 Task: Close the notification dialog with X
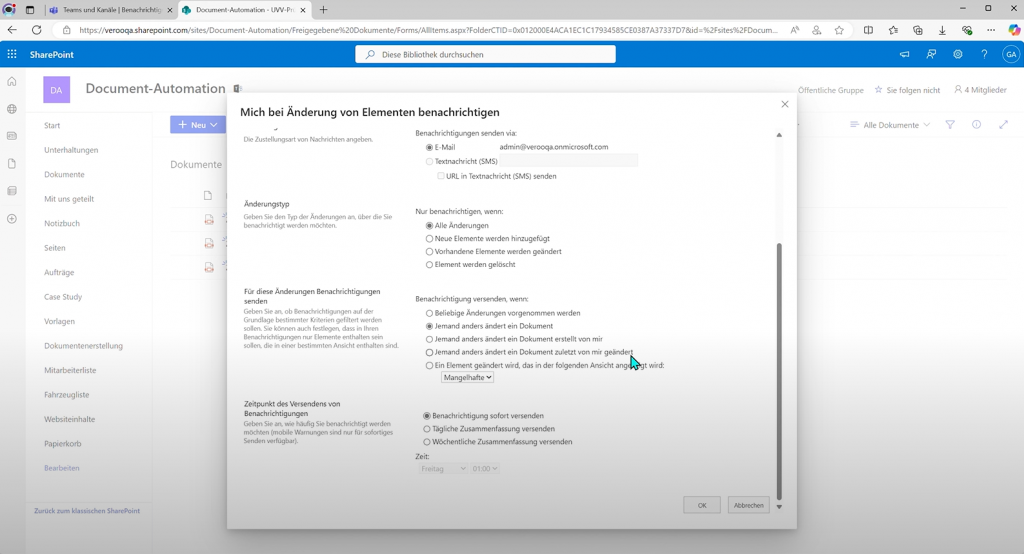click(x=785, y=104)
